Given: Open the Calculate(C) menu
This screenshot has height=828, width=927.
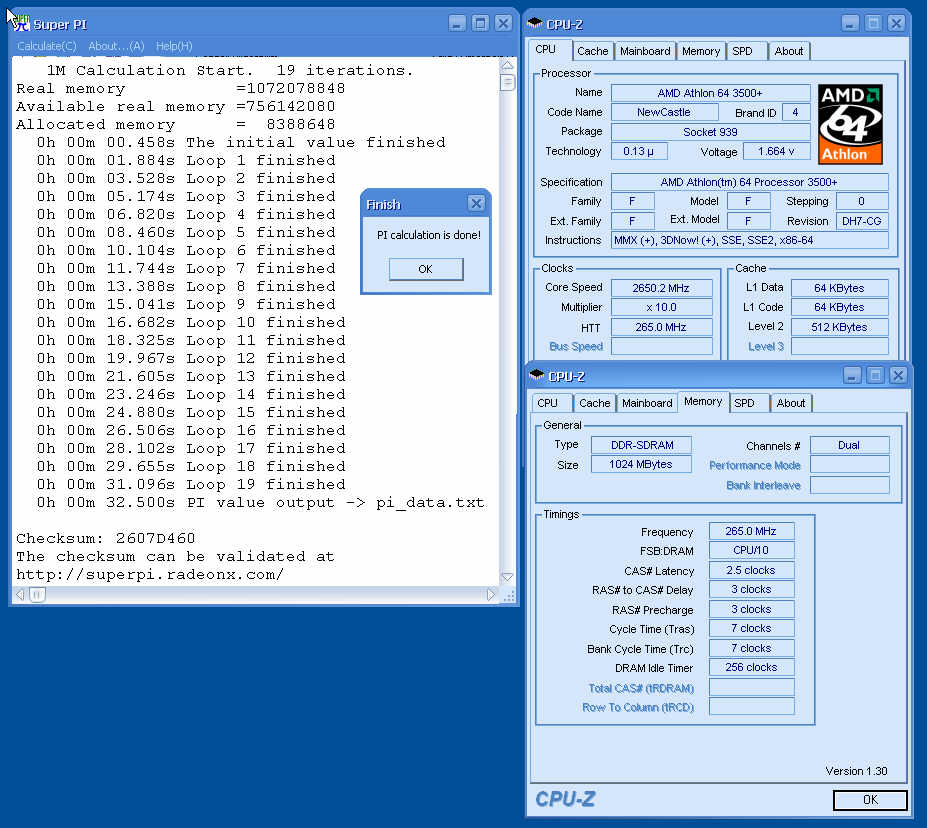Looking at the screenshot, I should point(47,46).
